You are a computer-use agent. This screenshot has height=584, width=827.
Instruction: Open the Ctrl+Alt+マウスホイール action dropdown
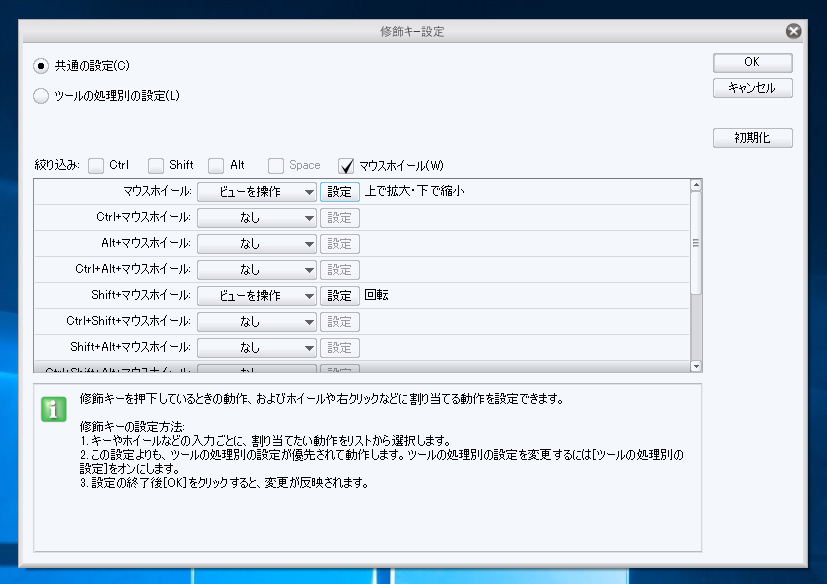[x=257, y=270]
